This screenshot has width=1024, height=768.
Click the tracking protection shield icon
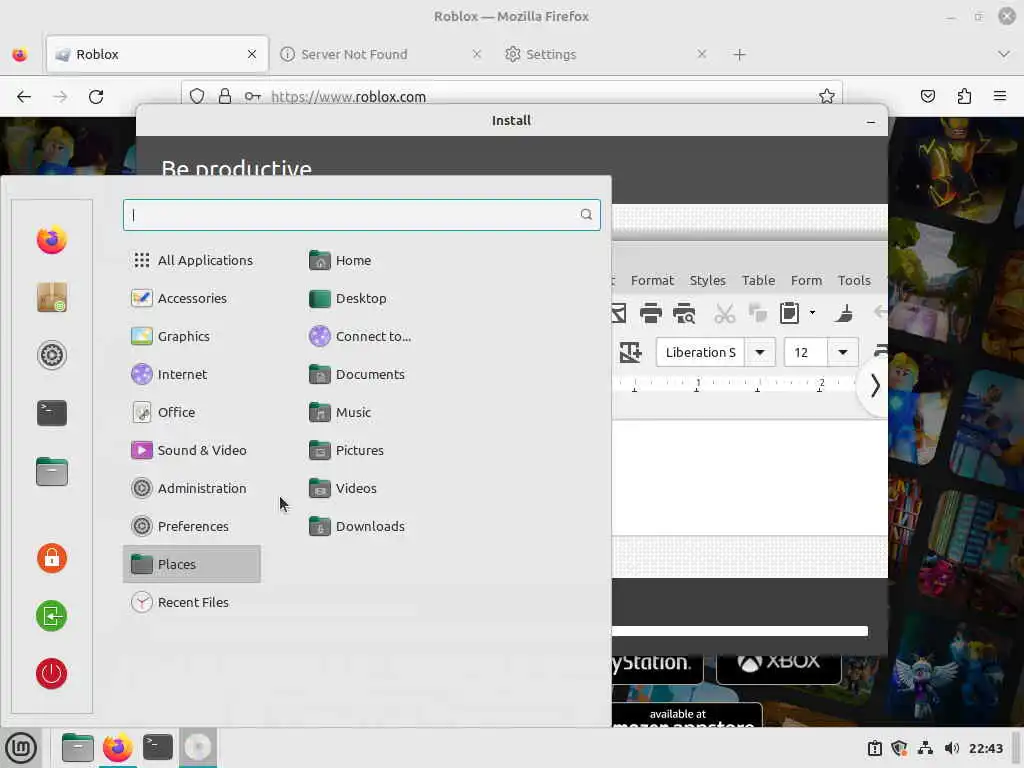point(197,97)
